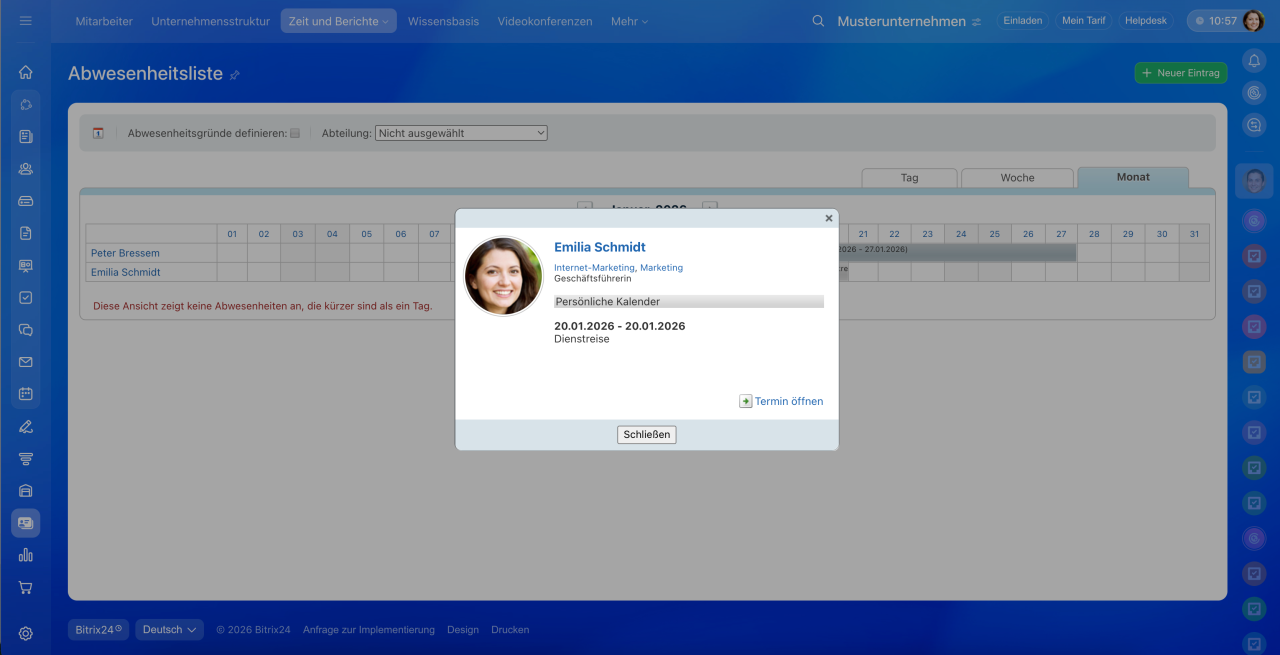Click the search magnifier icon in top bar

(x=818, y=21)
